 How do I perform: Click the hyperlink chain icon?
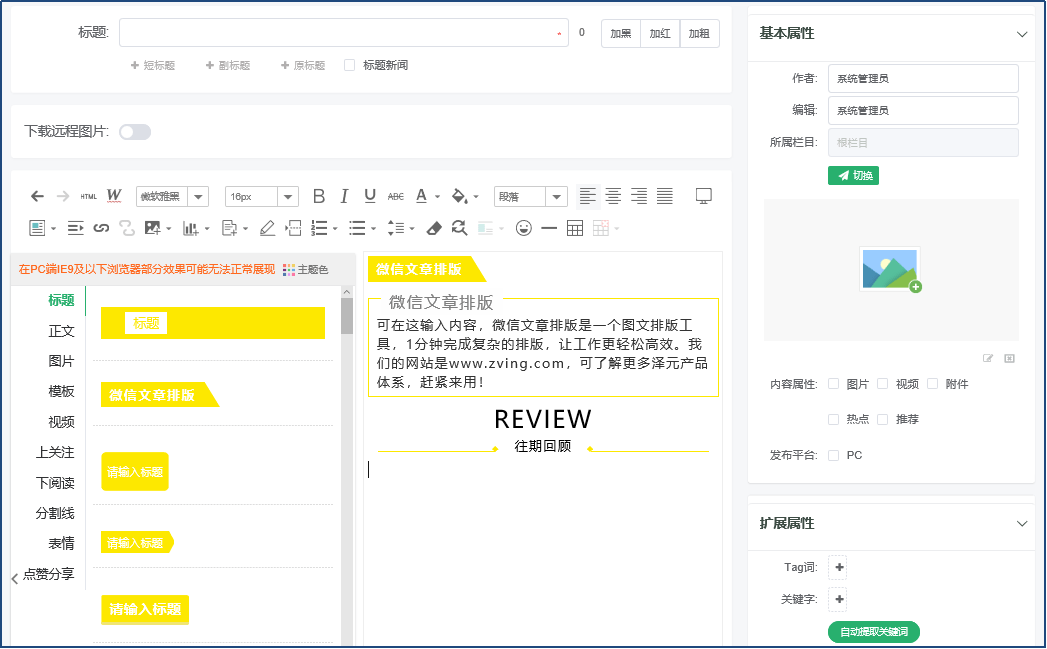tap(100, 228)
